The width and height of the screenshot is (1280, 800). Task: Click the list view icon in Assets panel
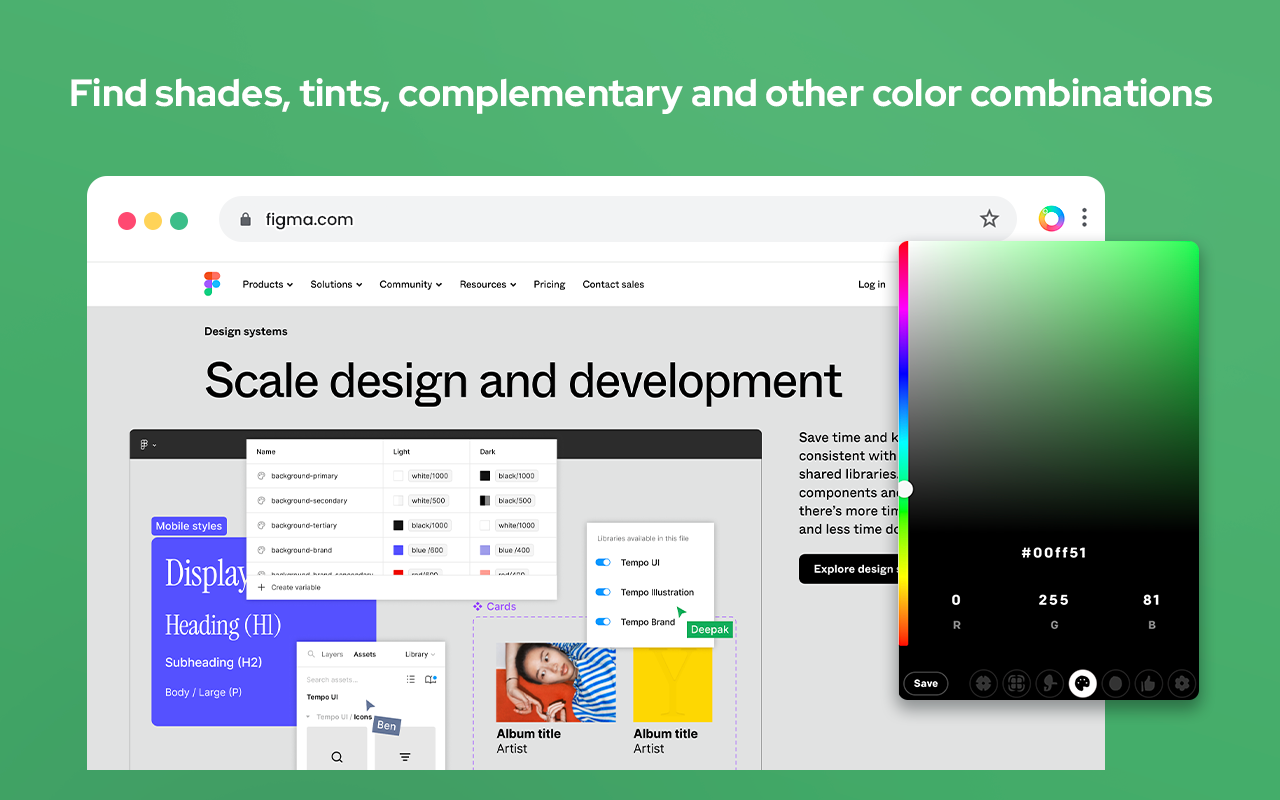[x=411, y=679]
